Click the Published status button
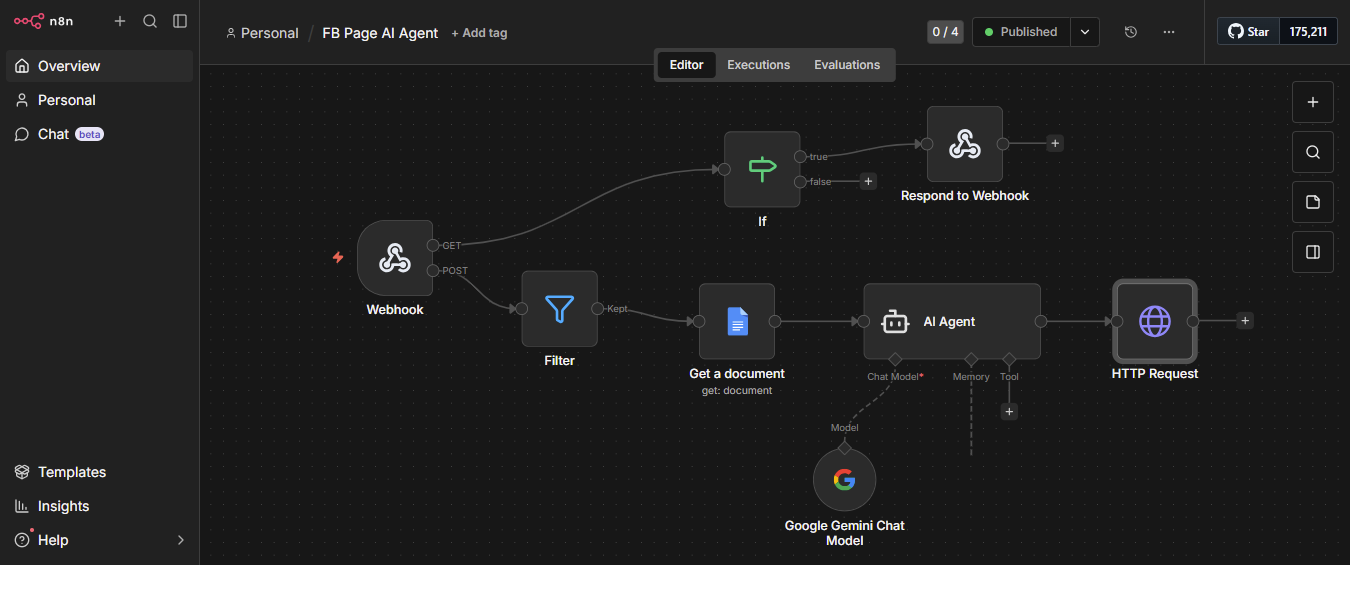This screenshot has width=1350, height=598. pyautogui.click(x=1021, y=32)
